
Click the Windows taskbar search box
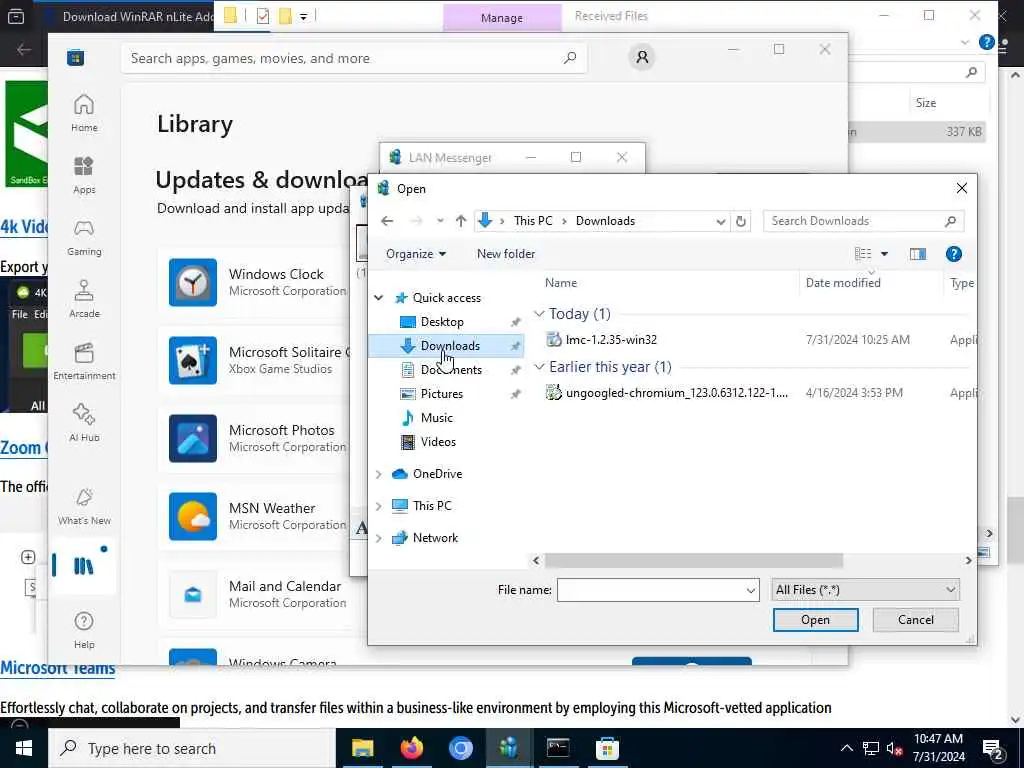192,748
